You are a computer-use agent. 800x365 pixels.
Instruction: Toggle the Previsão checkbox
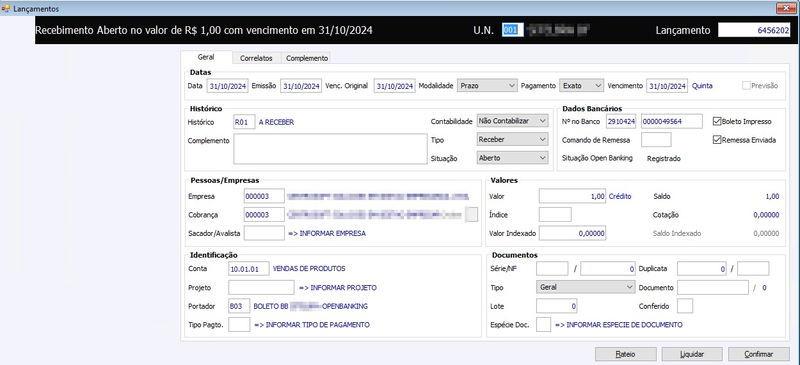click(746, 86)
